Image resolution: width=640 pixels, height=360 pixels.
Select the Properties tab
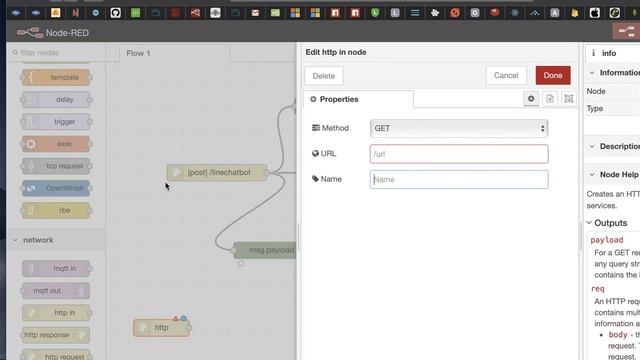click(x=358, y=99)
